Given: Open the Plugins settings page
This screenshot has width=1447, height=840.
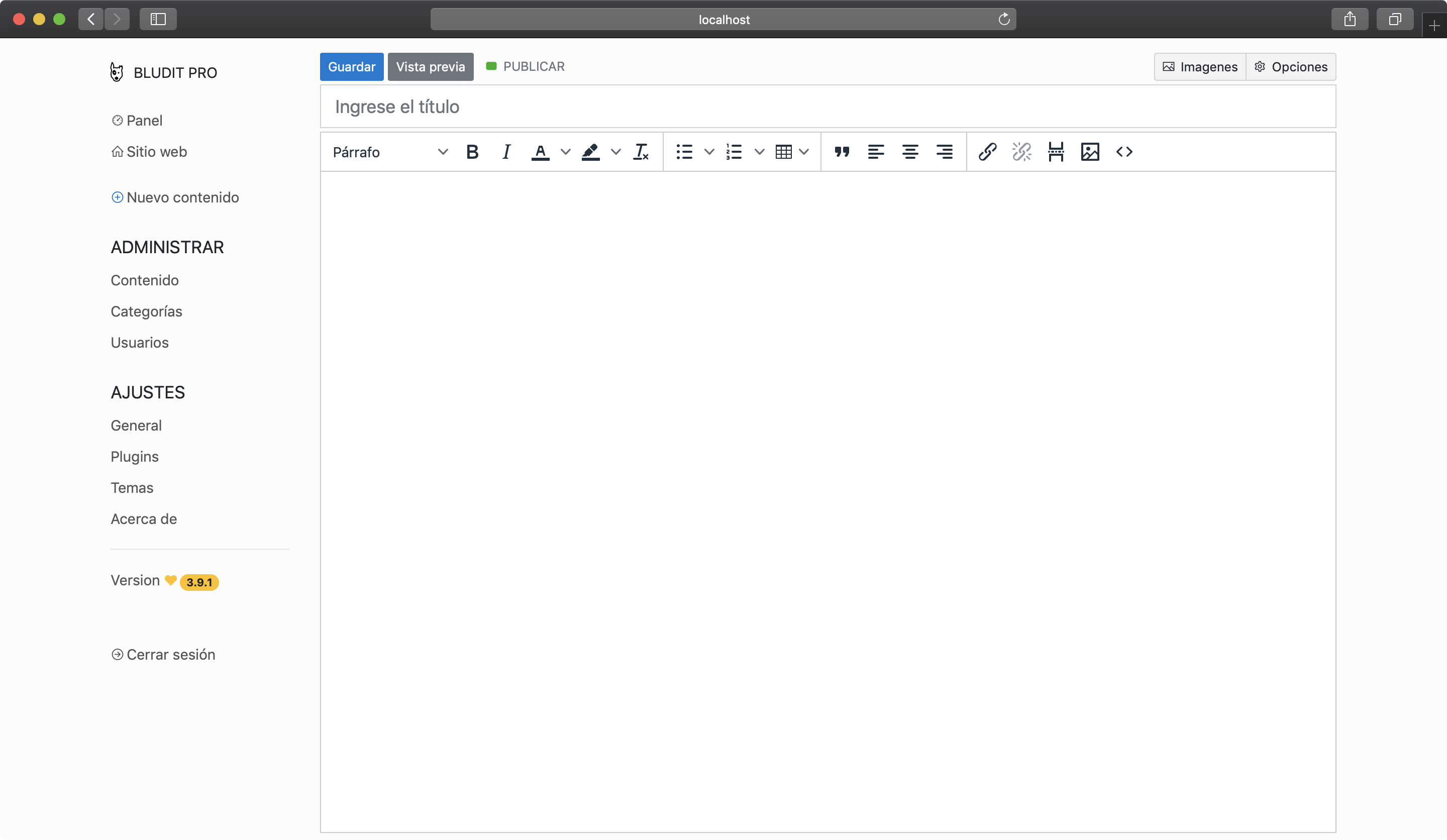Looking at the screenshot, I should [x=134, y=457].
